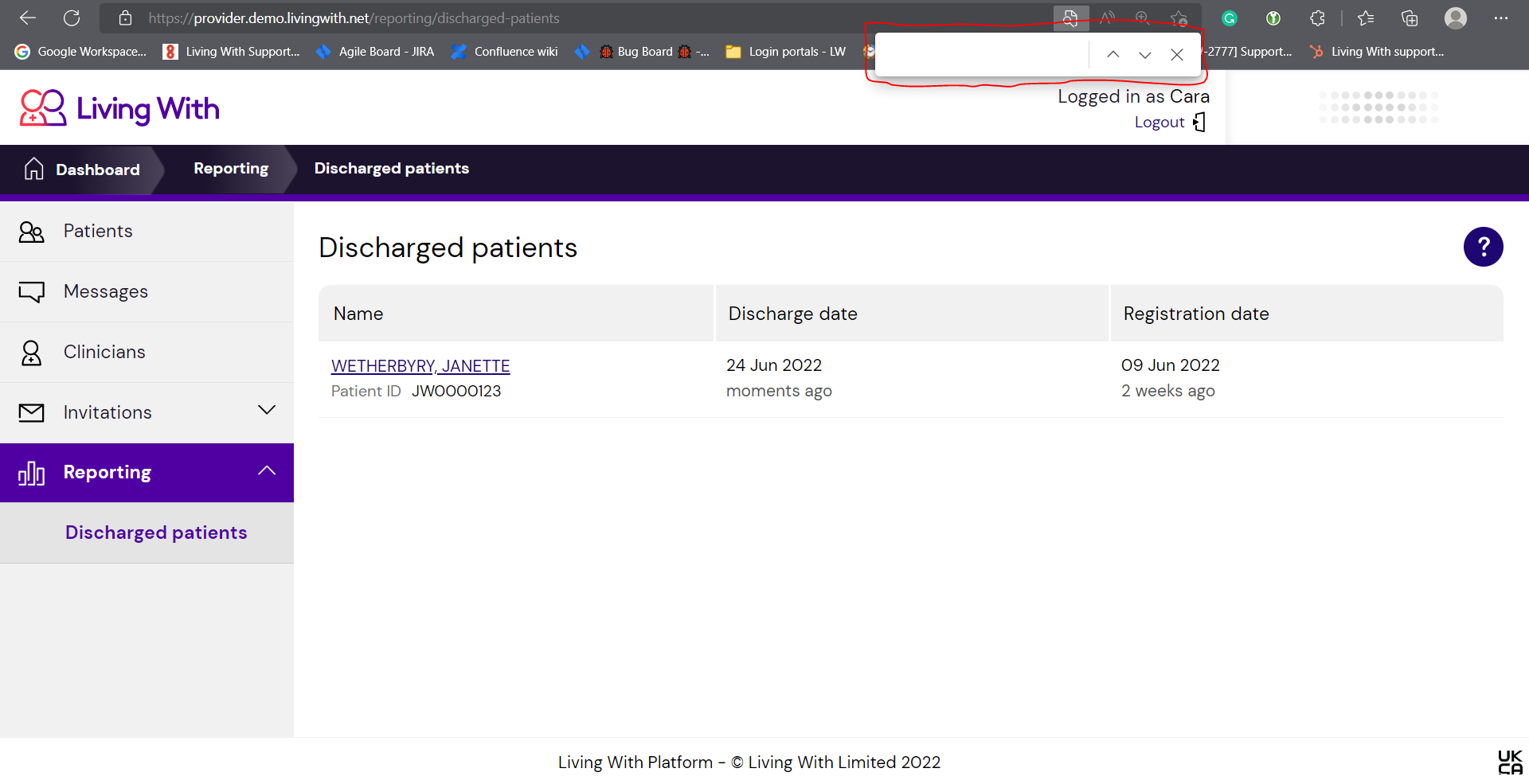Image resolution: width=1529 pixels, height=784 pixels.
Task: Click the Messages speech bubble icon
Action: (x=31, y=292)
